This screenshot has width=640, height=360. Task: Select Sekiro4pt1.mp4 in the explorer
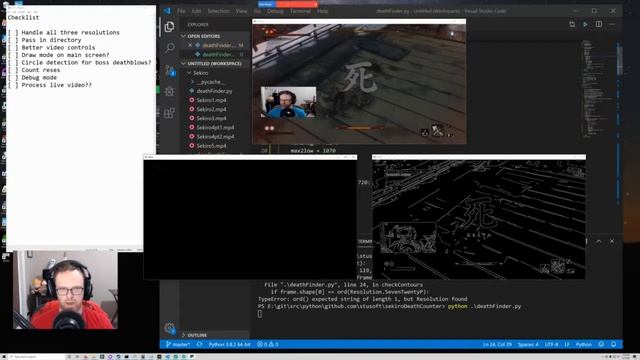click(215, 127)
